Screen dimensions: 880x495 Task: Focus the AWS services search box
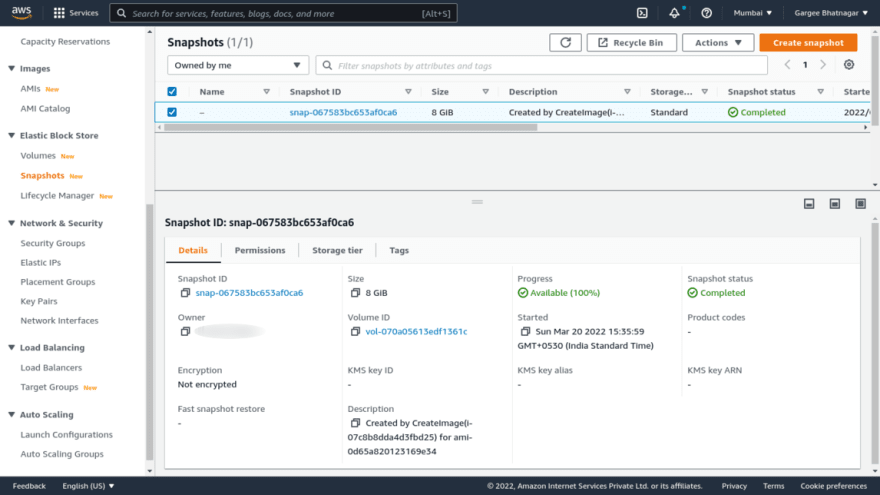point(283,13)
